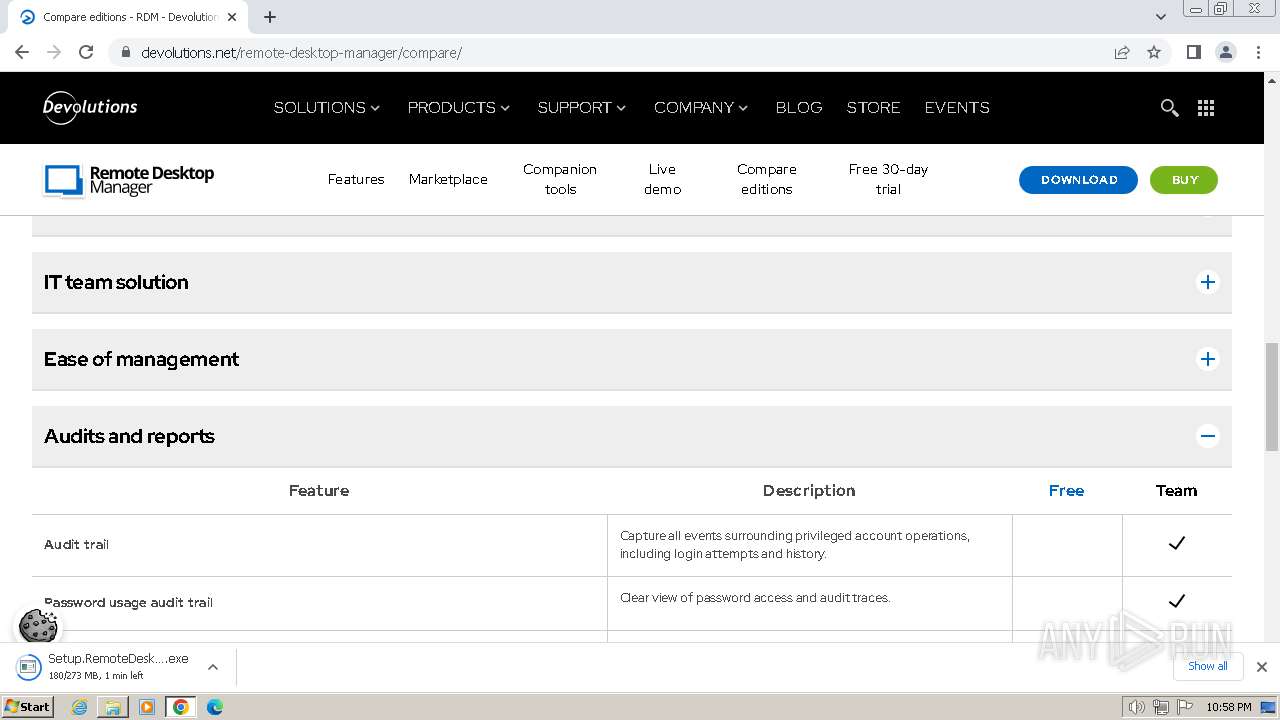Open the Chrome profile icon

1225,52
